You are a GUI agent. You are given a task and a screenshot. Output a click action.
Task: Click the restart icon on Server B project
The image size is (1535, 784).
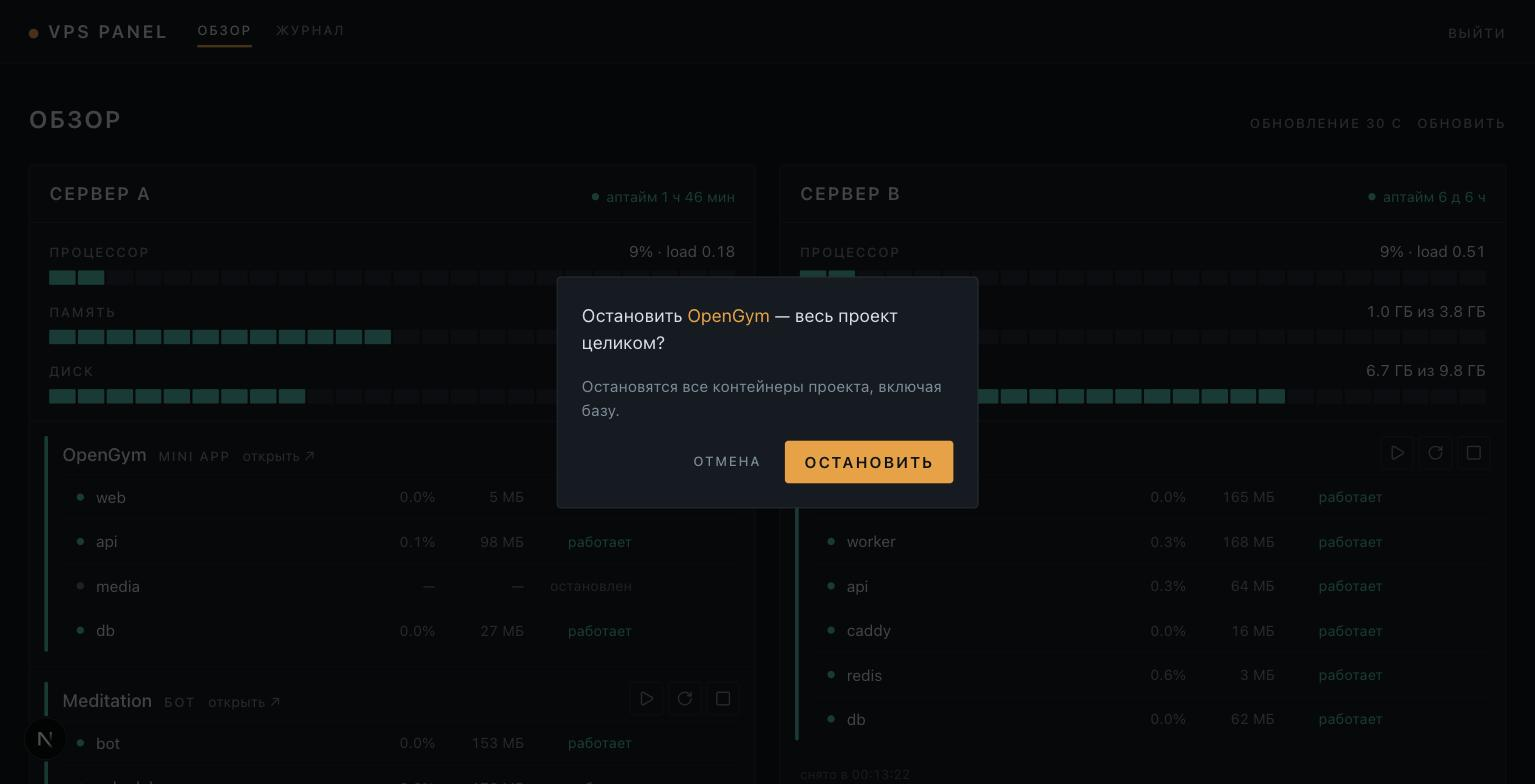[1435, 453]
